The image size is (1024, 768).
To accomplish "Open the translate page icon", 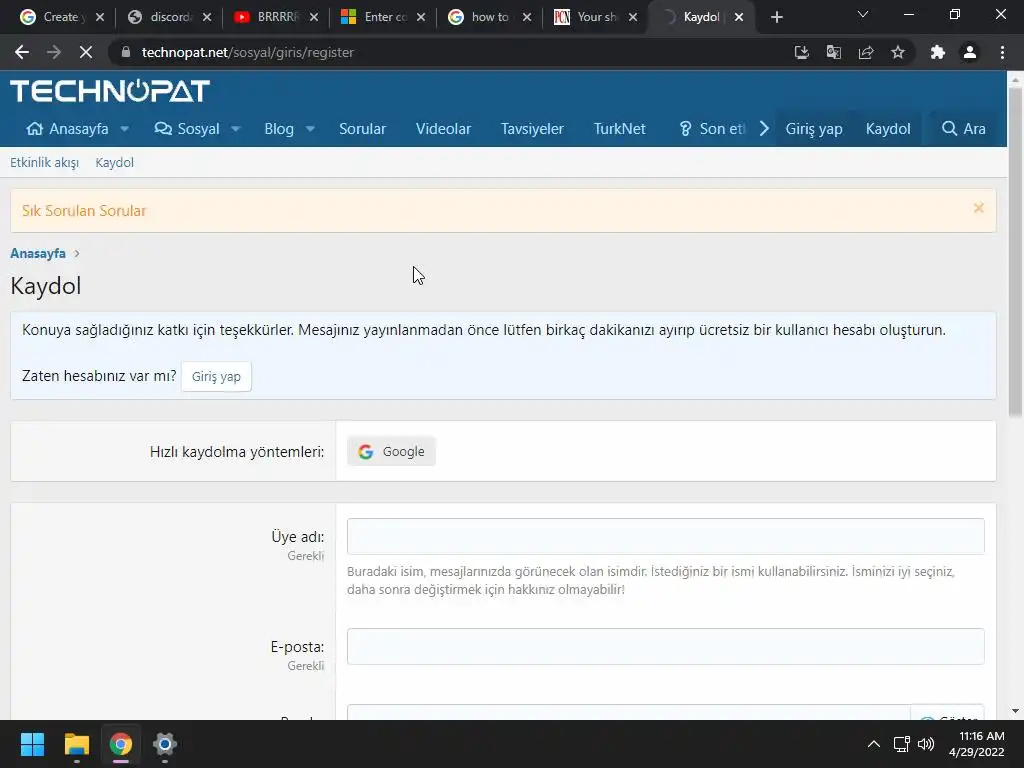I will coord(834,52).
